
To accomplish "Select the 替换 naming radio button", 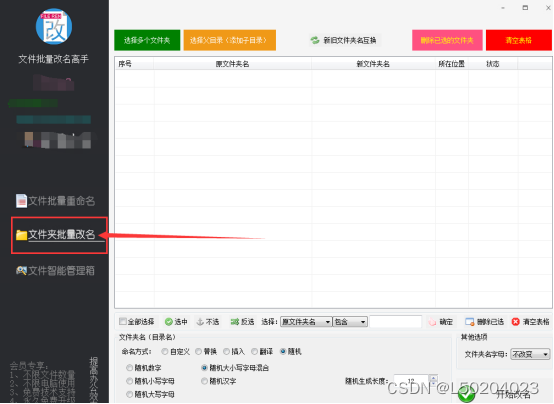I will 199,351.
